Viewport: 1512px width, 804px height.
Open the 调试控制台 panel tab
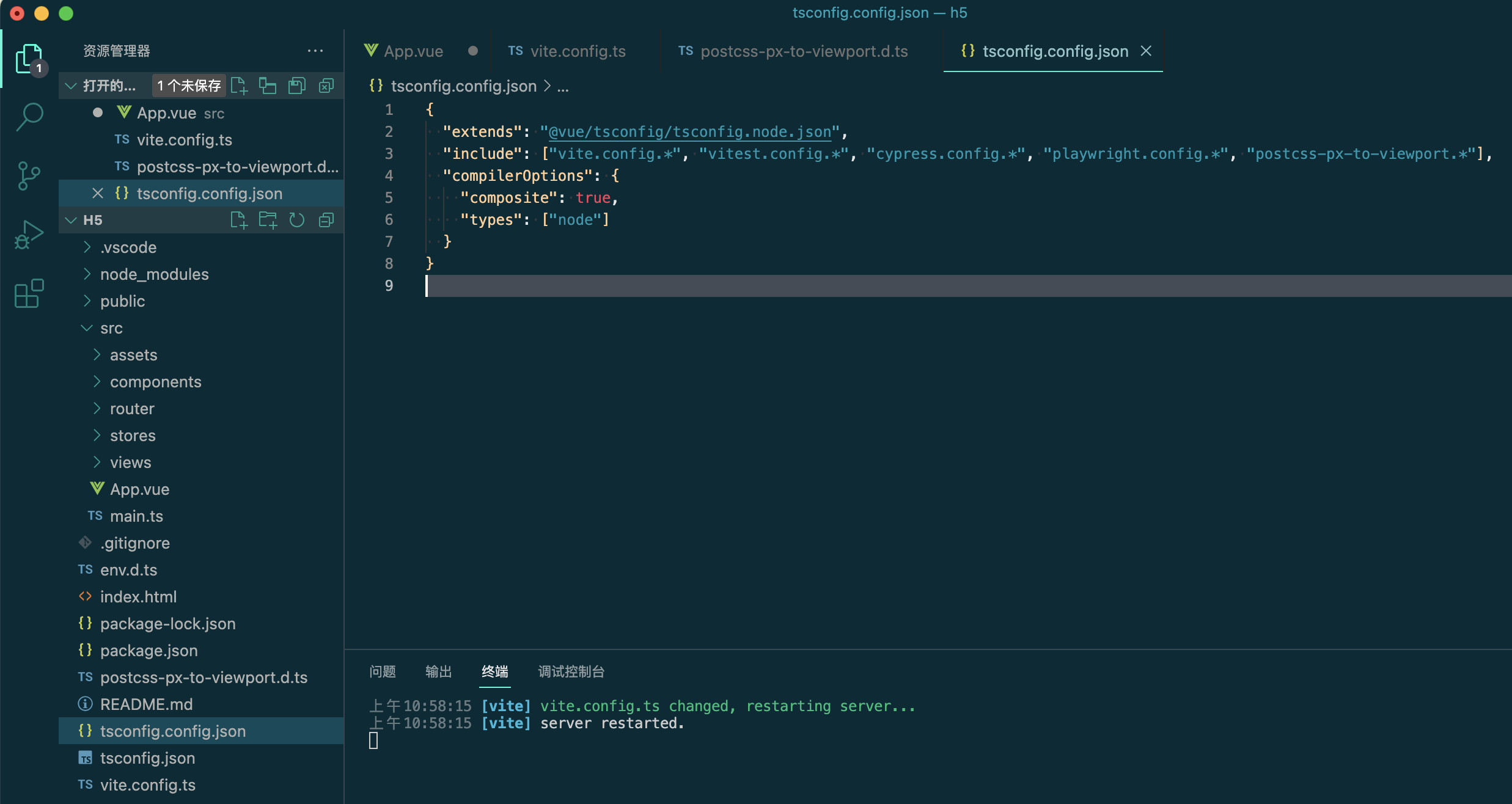[571, 671]
